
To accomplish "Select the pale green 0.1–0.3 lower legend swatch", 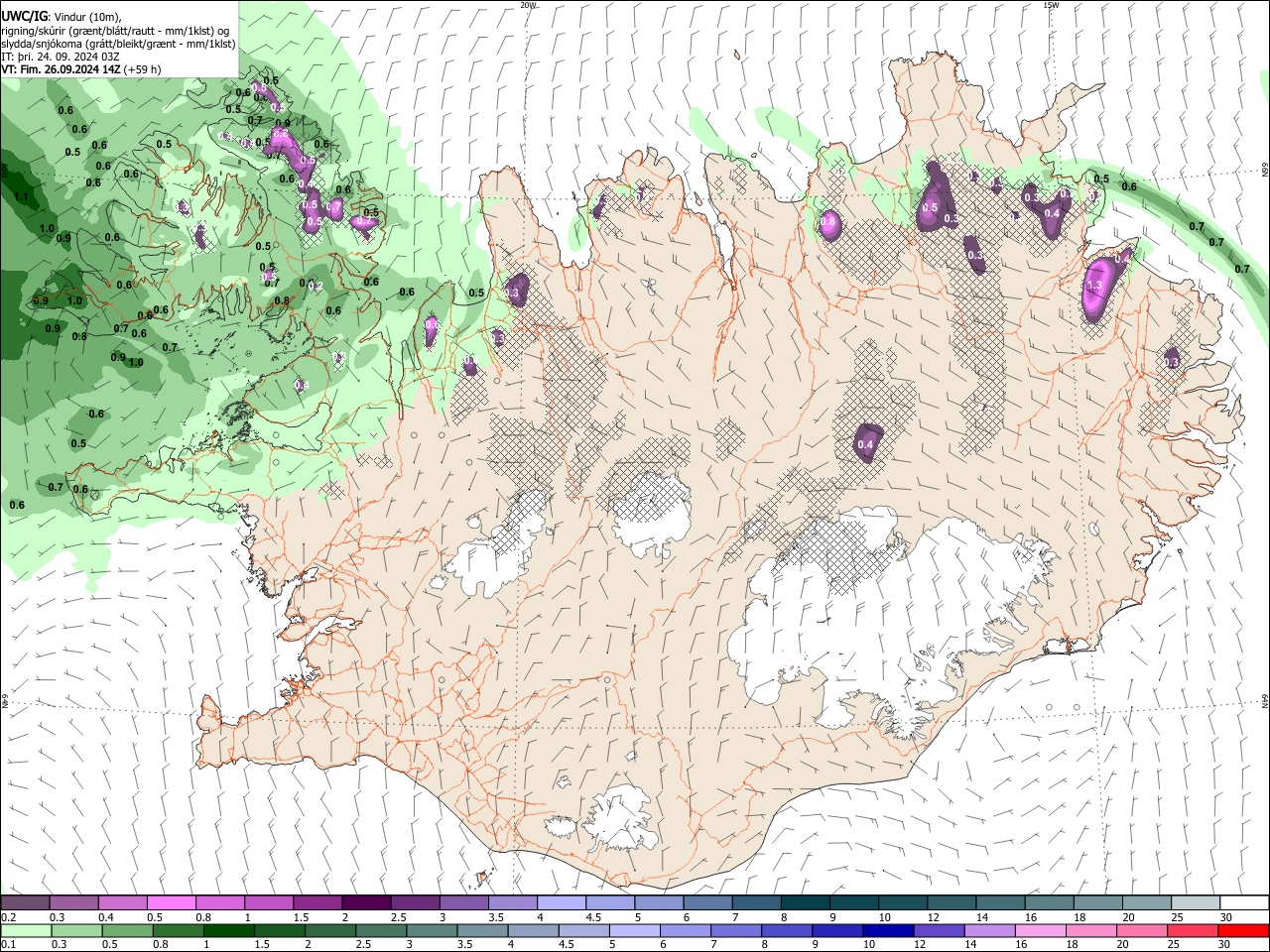I will coord(26,931).
